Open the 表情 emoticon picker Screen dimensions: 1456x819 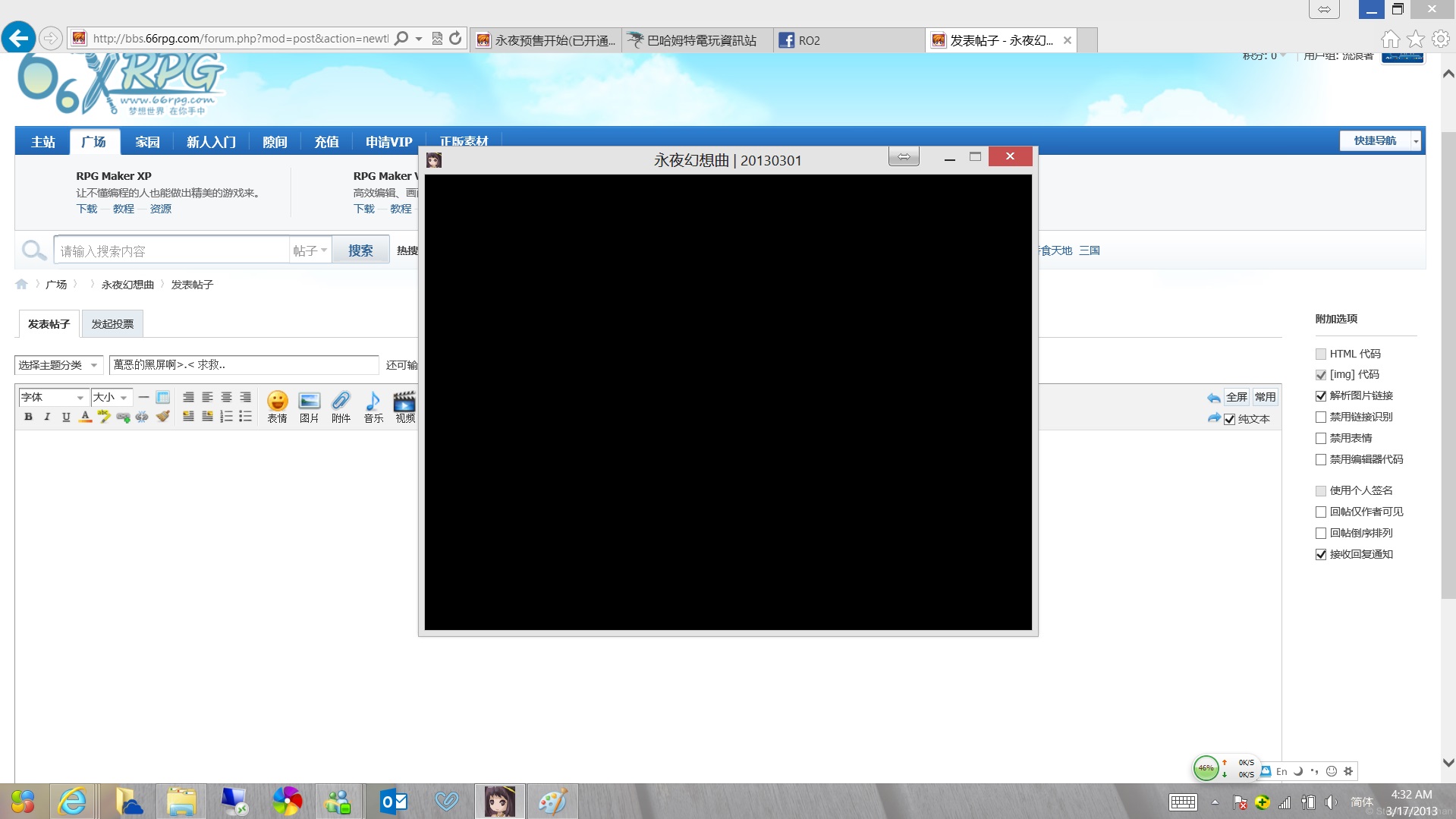click(278, 407)
